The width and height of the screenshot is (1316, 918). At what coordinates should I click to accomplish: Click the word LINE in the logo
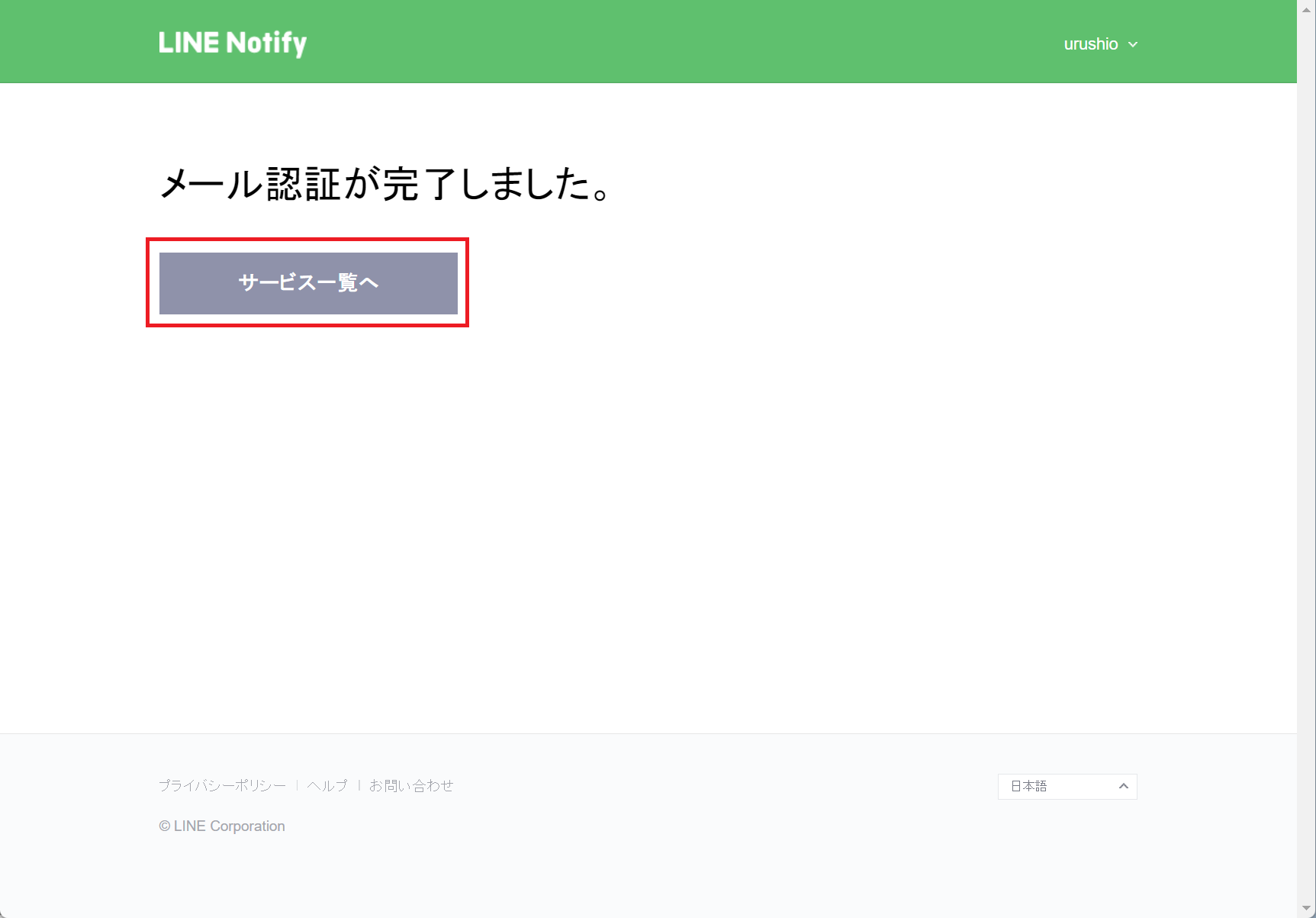pyautogui.click(x=189, y=43)
